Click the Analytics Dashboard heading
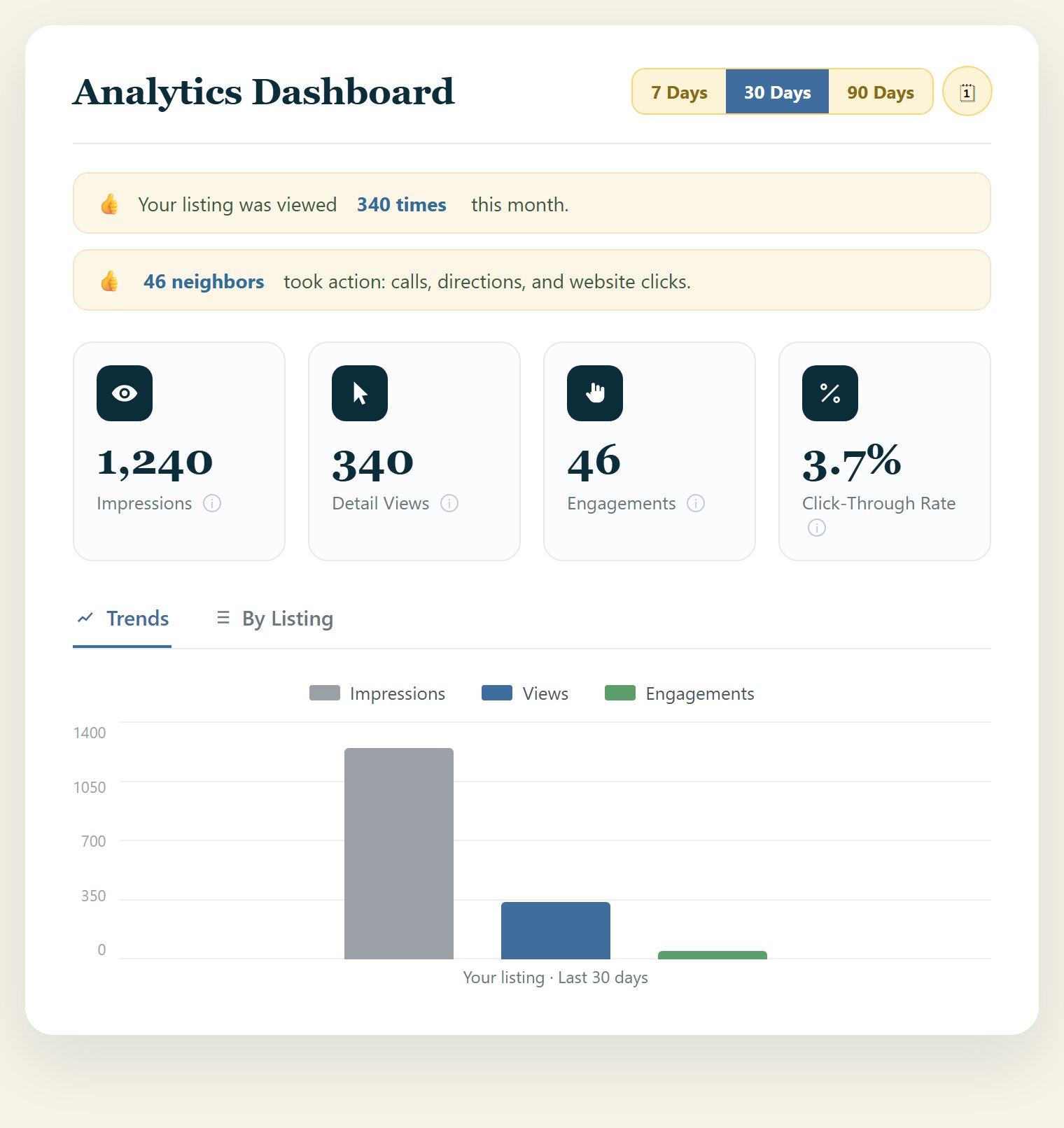Viewport: 1064px width, 1128px height. point(264,92)
